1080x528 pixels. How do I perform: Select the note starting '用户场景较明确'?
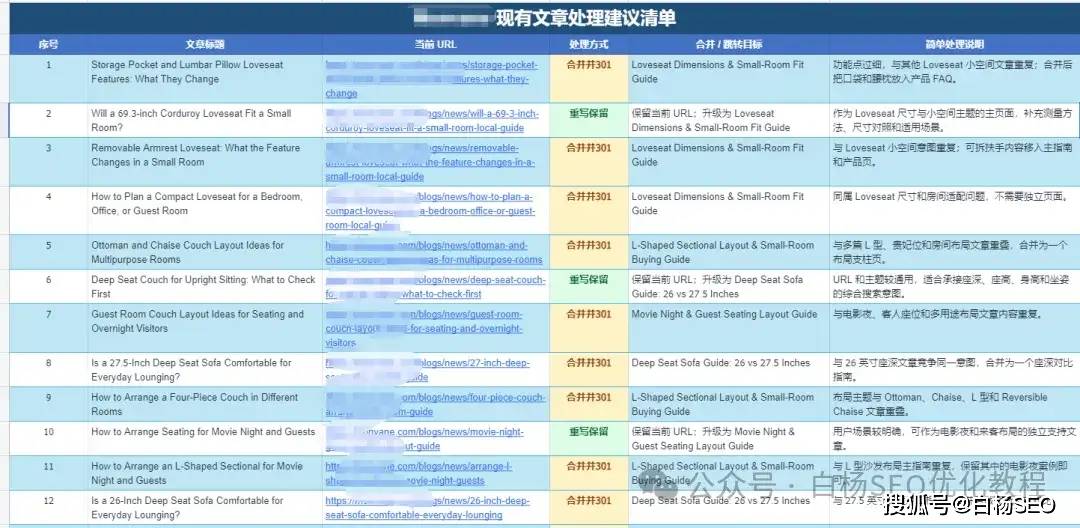click(x=955, y=439)
